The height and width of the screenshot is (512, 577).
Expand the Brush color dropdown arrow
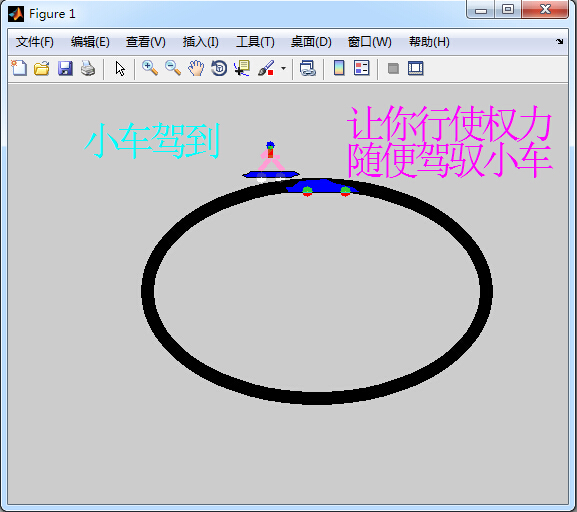[283, 68]
